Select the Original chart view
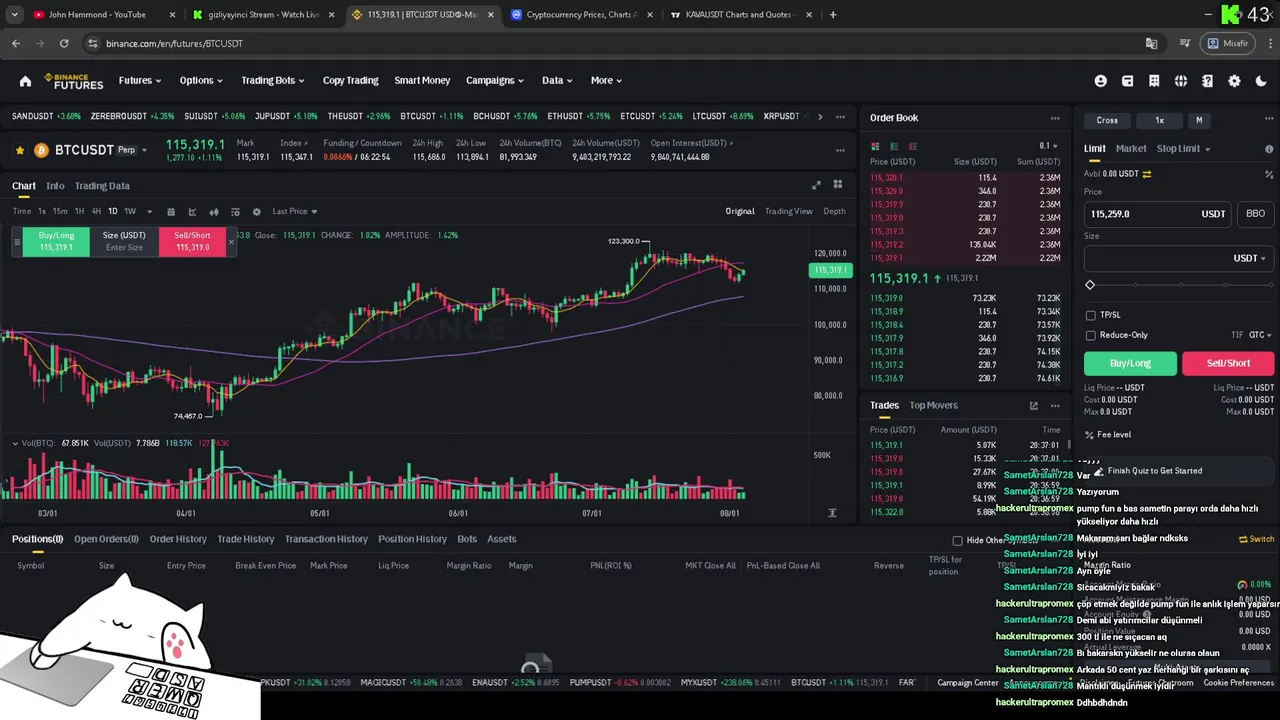Screen dimensions: 1280x720 [740, 211]
